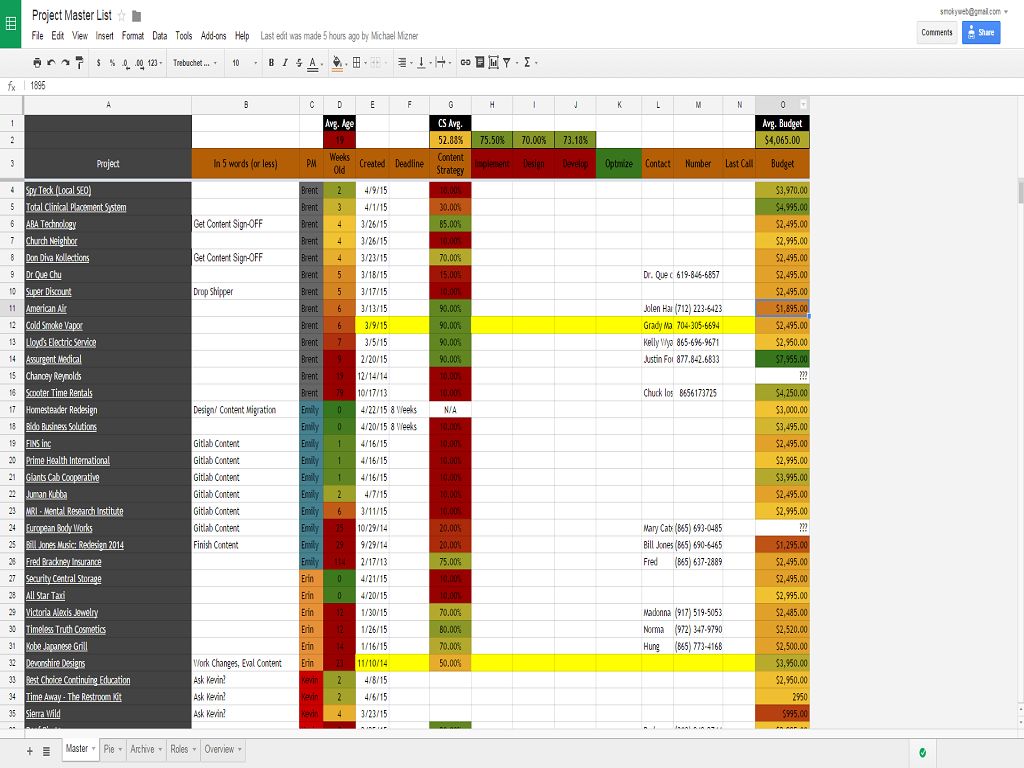
Task: Click the Undo arrow icon
Action: (x=51, y=63)
